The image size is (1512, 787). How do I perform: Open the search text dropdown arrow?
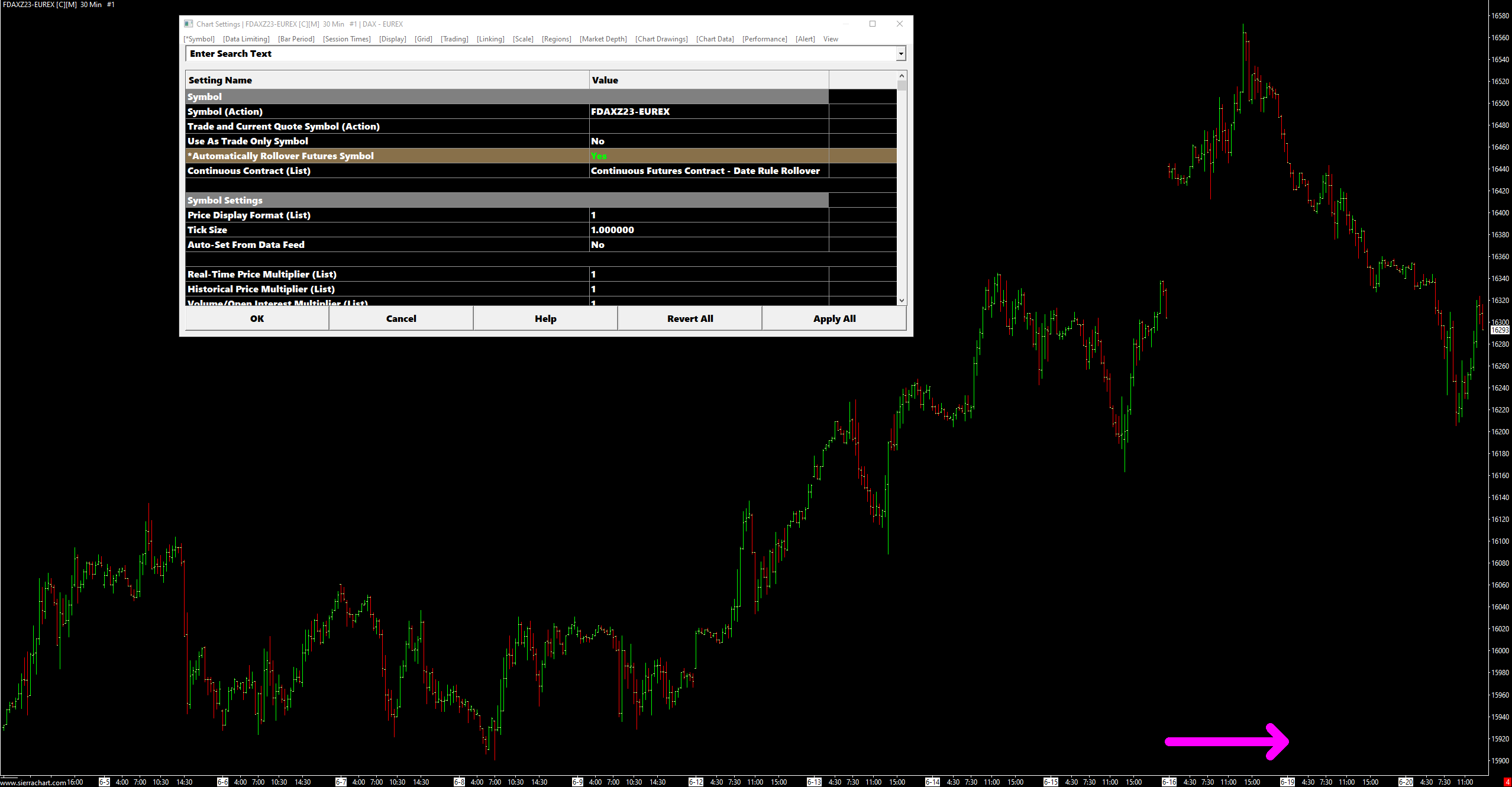(900, 54)
